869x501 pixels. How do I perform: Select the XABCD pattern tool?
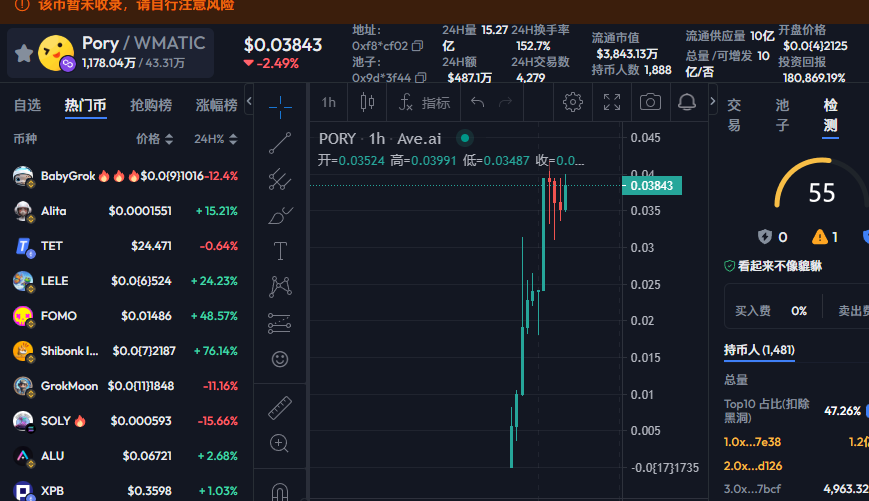280,287
